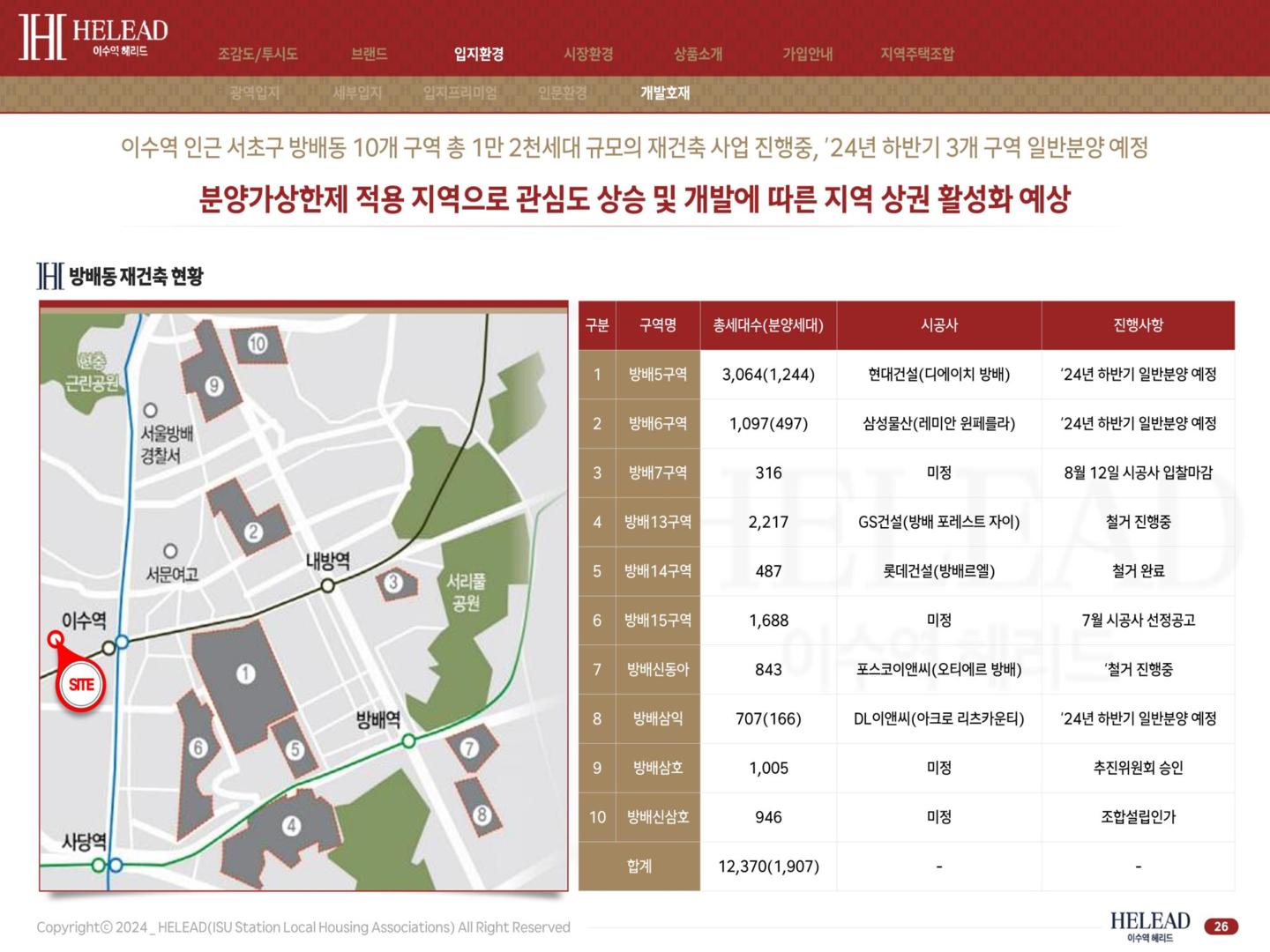The width and height of the screenshot is (1270, 952).
Task: Open the 브랜드 menu
Action: coord(369,54)
